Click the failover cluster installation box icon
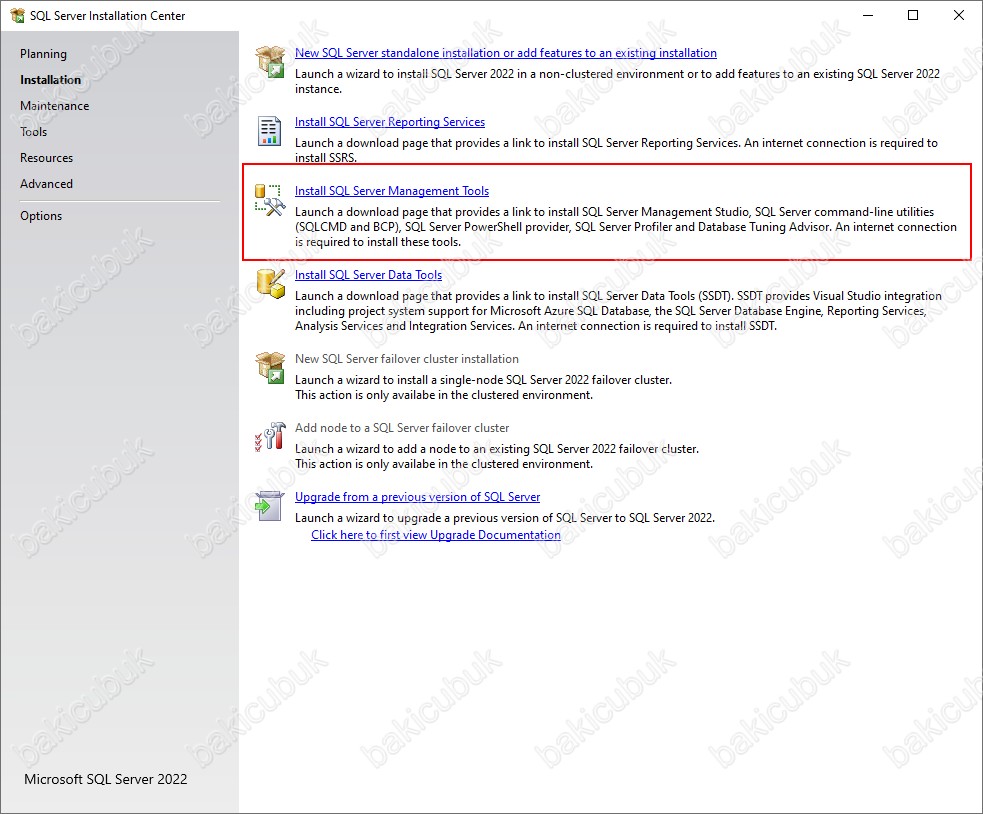 pos(270,367)
